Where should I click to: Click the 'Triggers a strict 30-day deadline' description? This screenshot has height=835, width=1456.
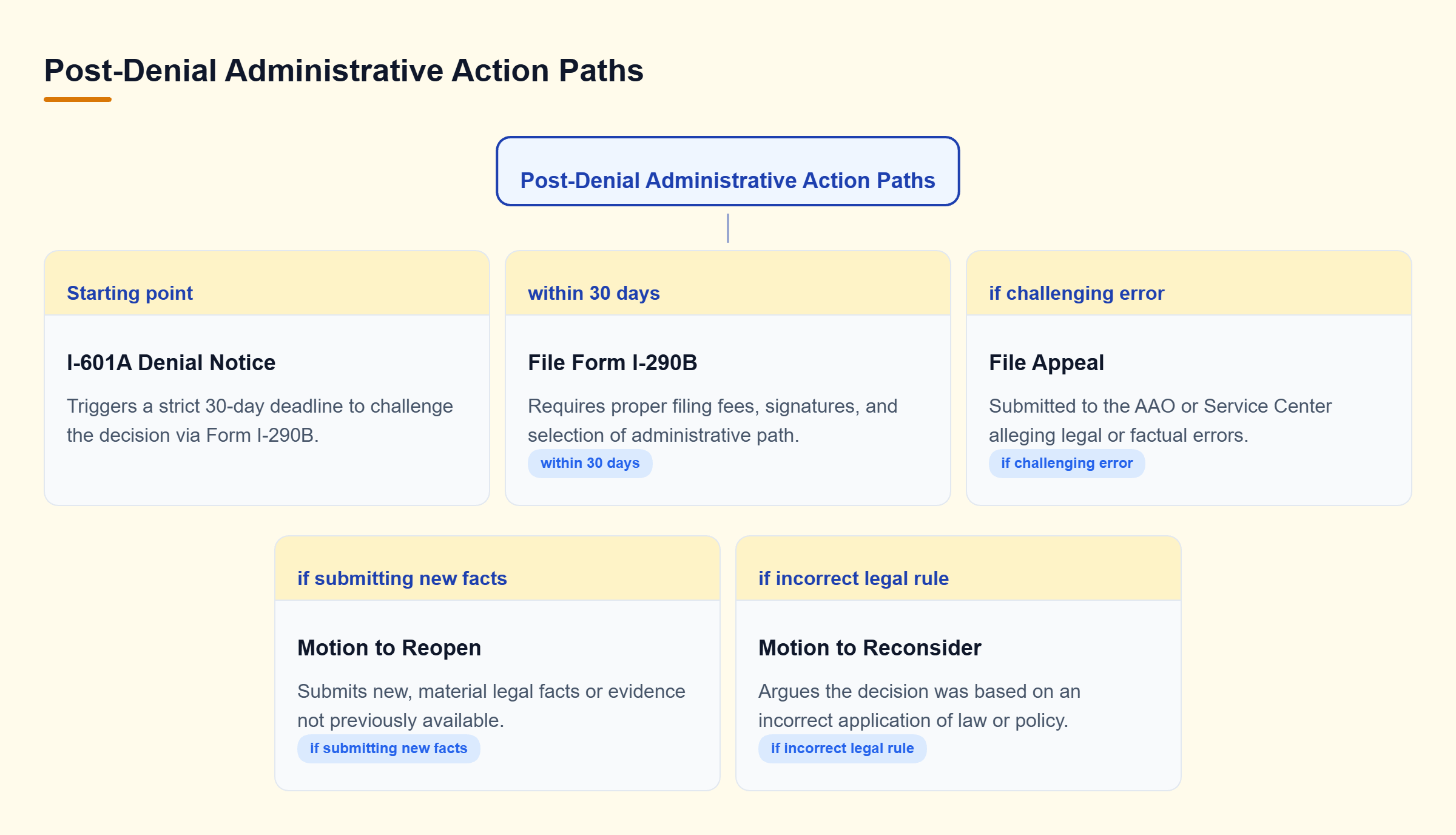[x=260, y=421]
